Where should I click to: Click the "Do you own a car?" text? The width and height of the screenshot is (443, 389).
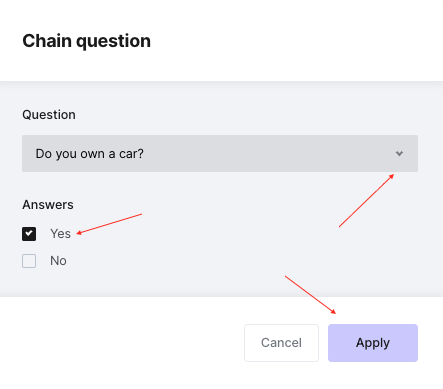coord(89,154)
